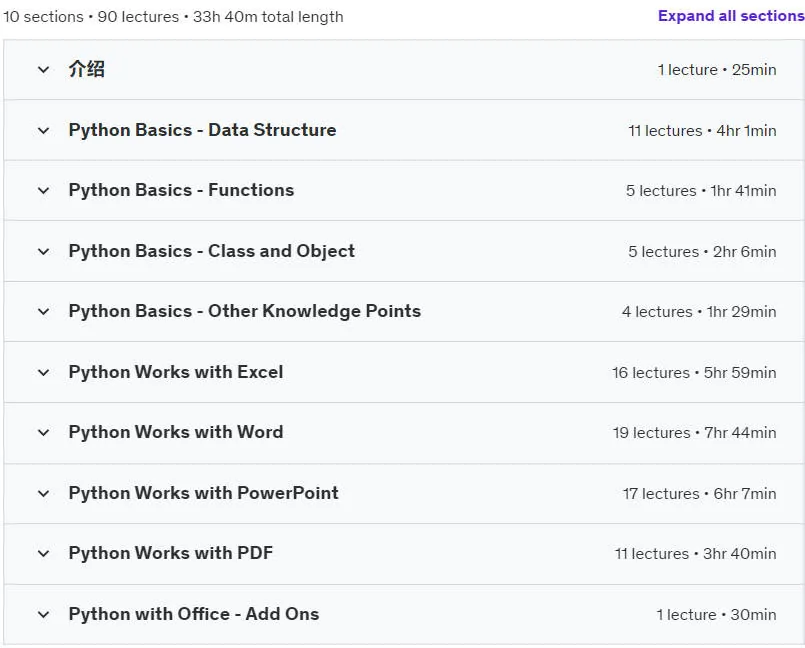The height and width of the screenshot is (648, 805).
Task: Open the 介绍 section title
Action: [x=87, y=69]
